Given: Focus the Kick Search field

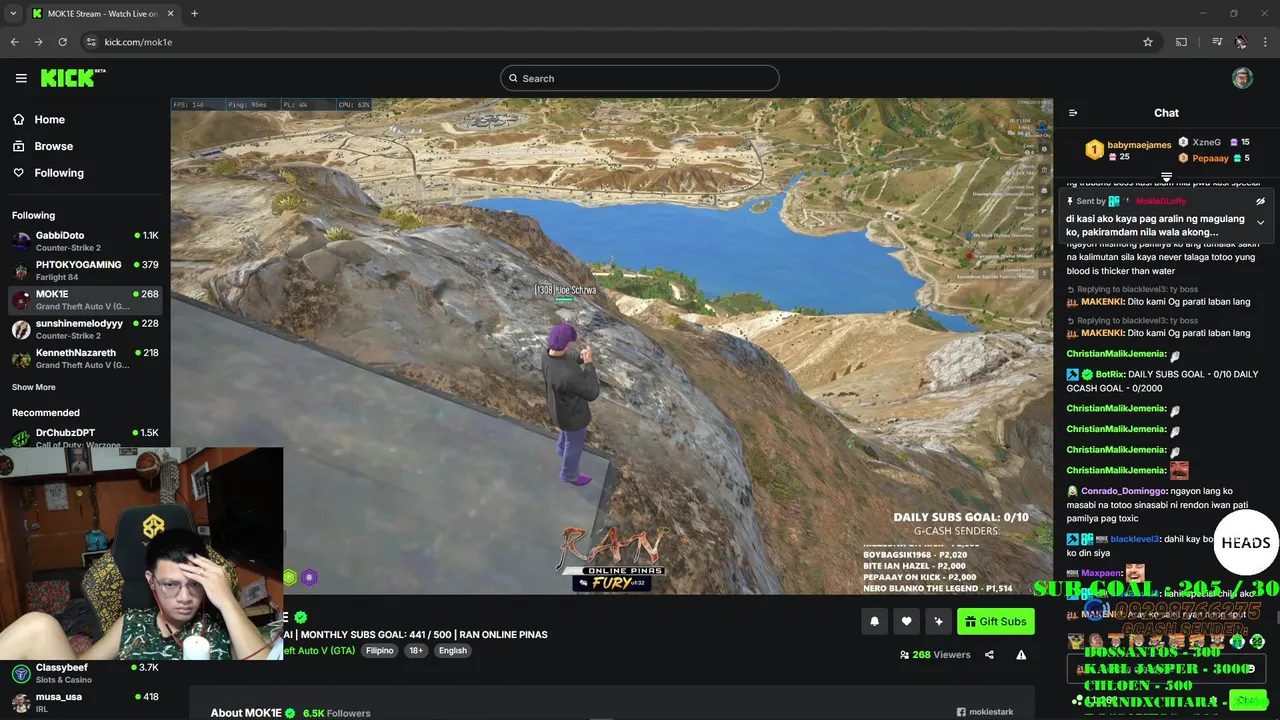Looking at the screenshot, I should click(x=640, y=78).
